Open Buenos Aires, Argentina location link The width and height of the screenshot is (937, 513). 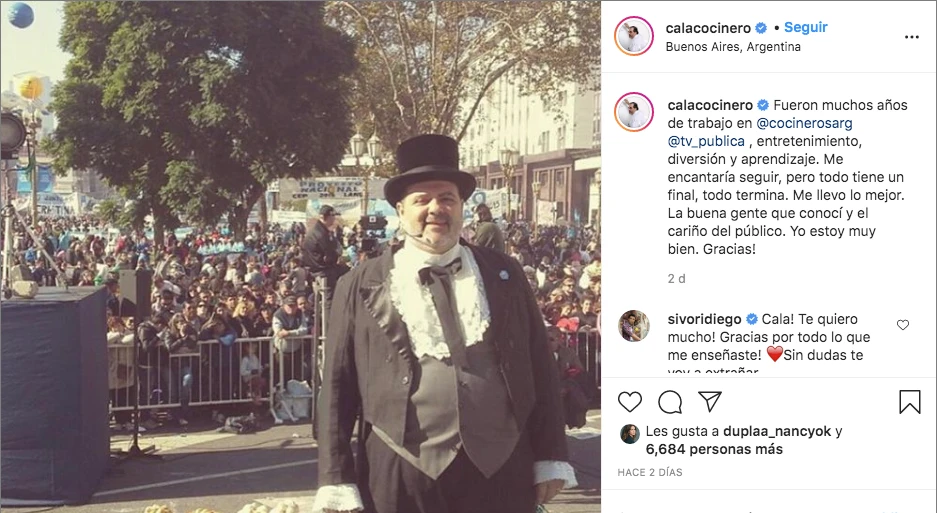tap(733, 47)
